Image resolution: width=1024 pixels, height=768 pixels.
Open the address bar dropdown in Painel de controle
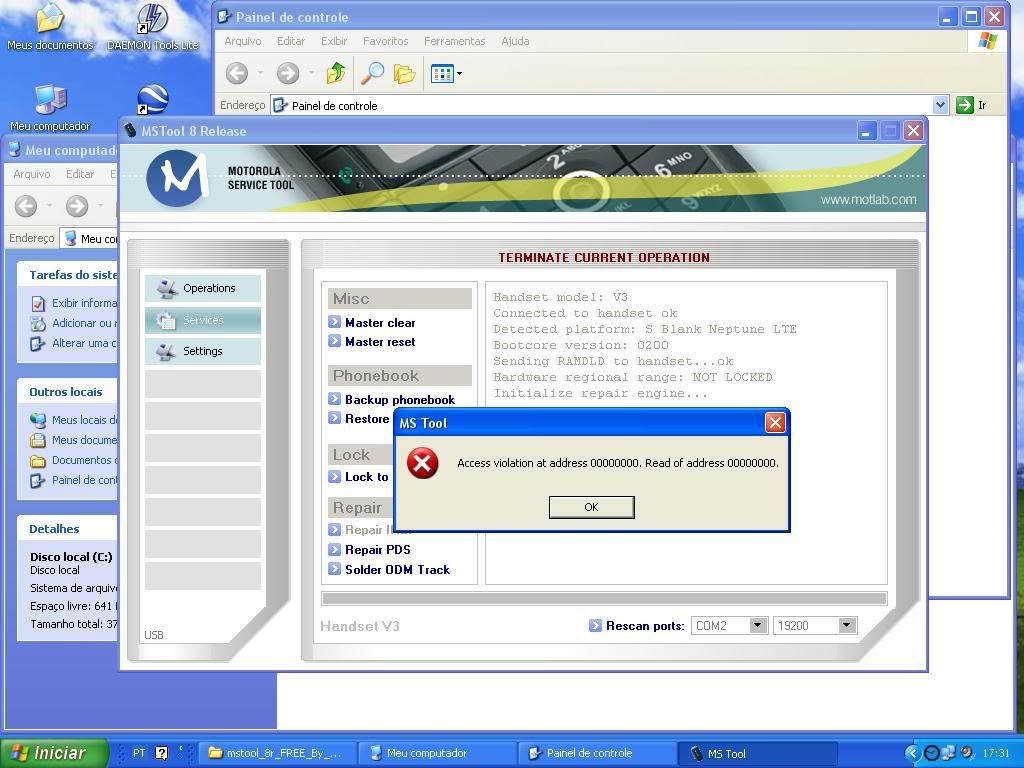(940, 105)
